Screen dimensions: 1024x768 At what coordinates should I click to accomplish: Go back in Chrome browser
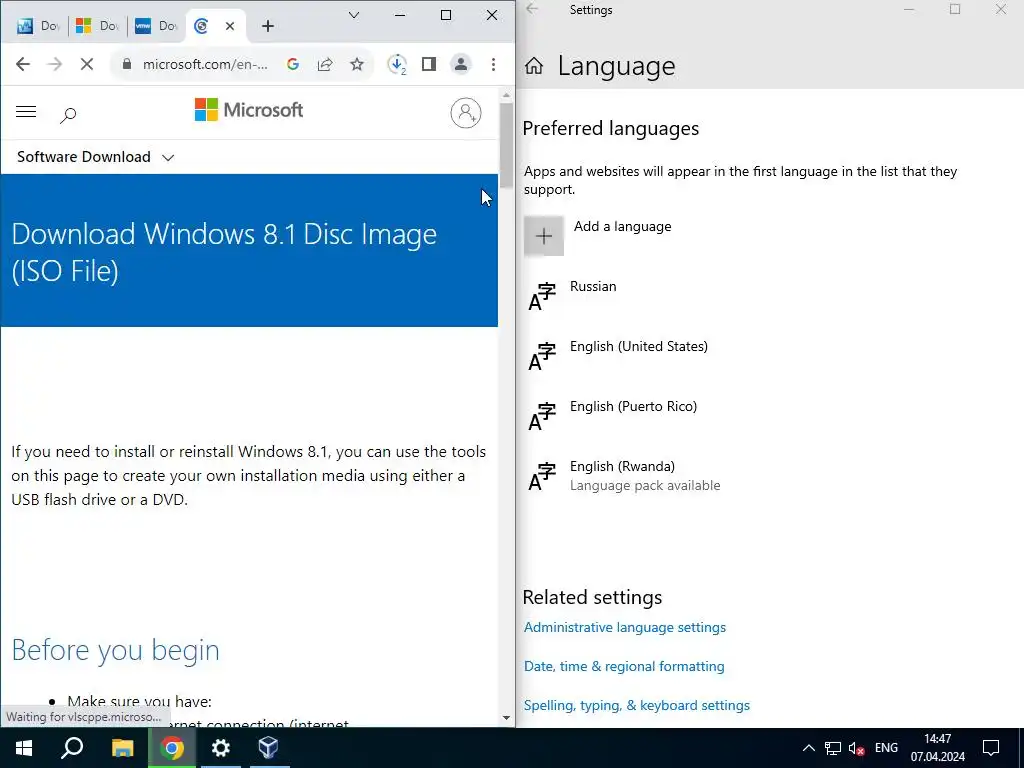[23, 64]
